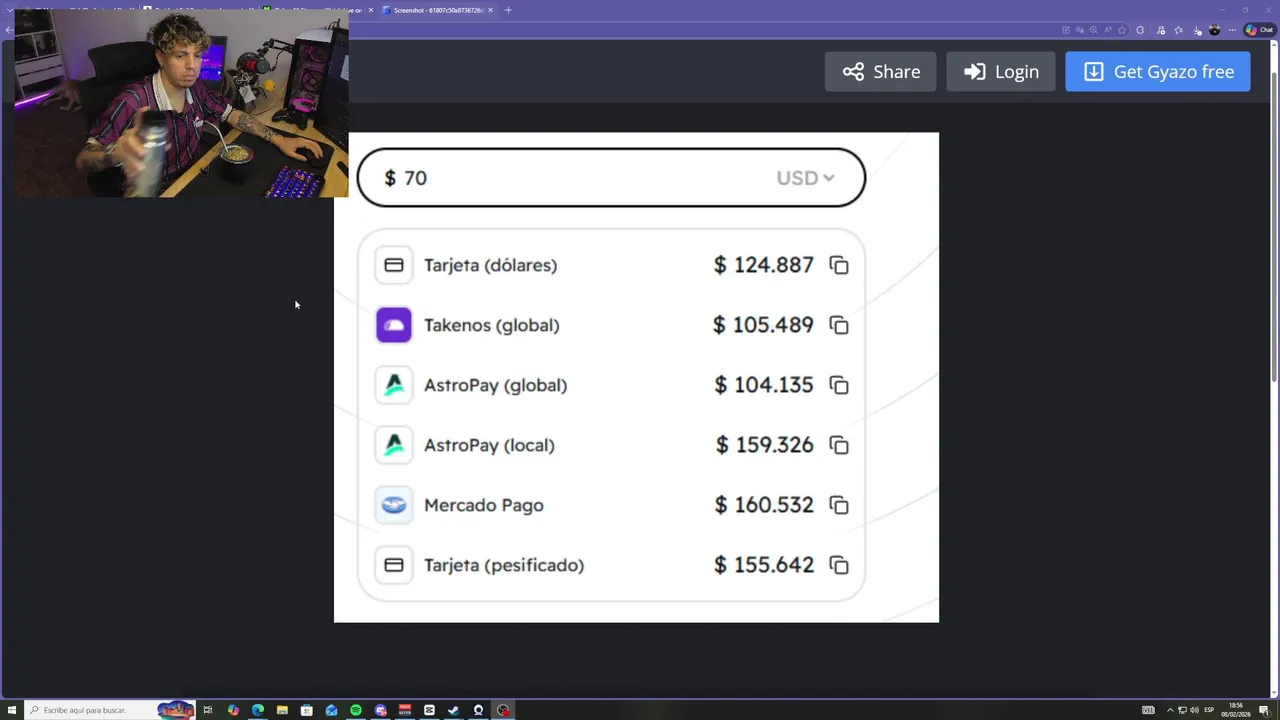The height and width of the screenshot is (720, 1280).
Task: Click the Mercado Pago label
Action: (484, 505)
